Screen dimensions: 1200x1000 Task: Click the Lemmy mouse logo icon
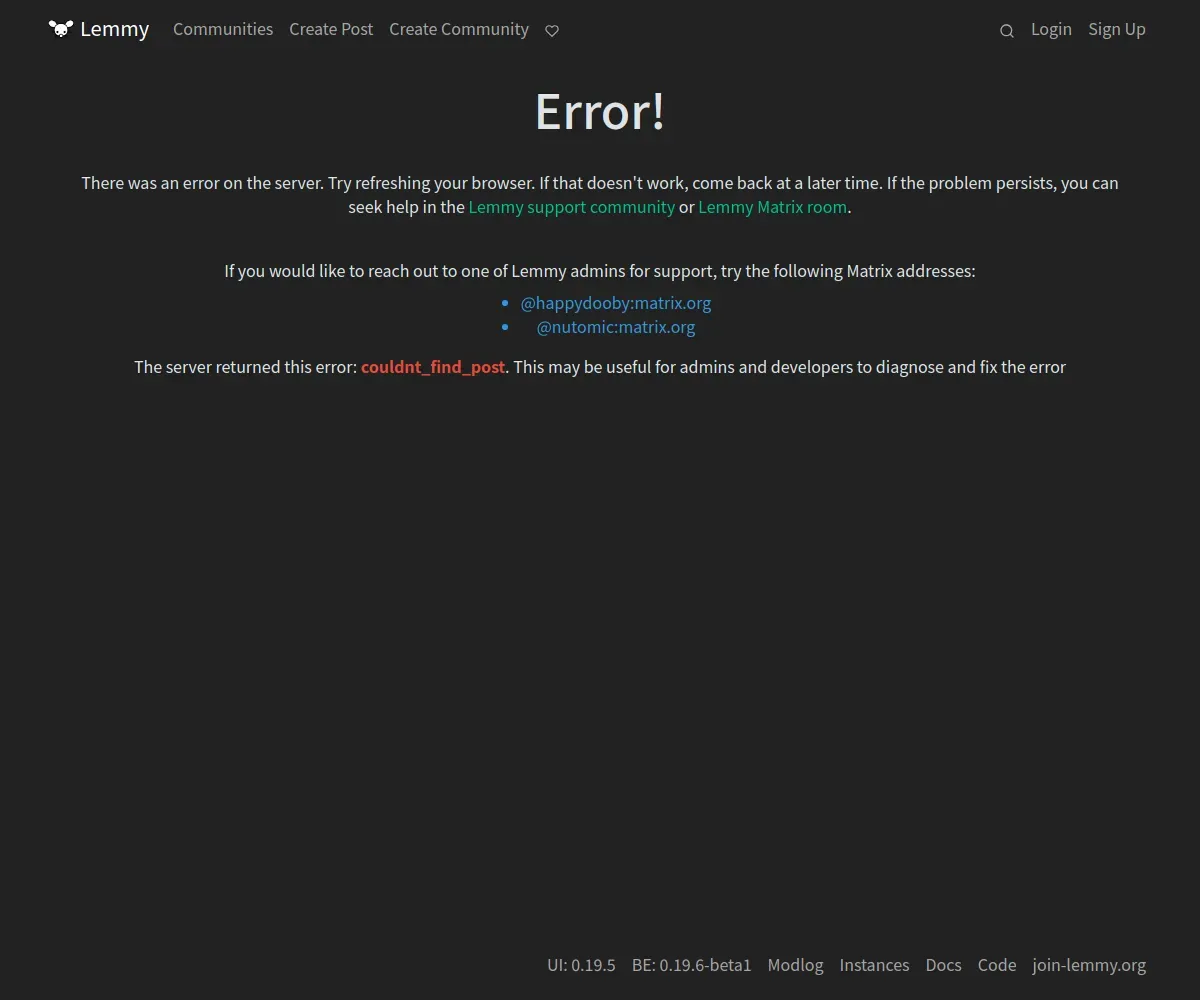coord(61,29)
